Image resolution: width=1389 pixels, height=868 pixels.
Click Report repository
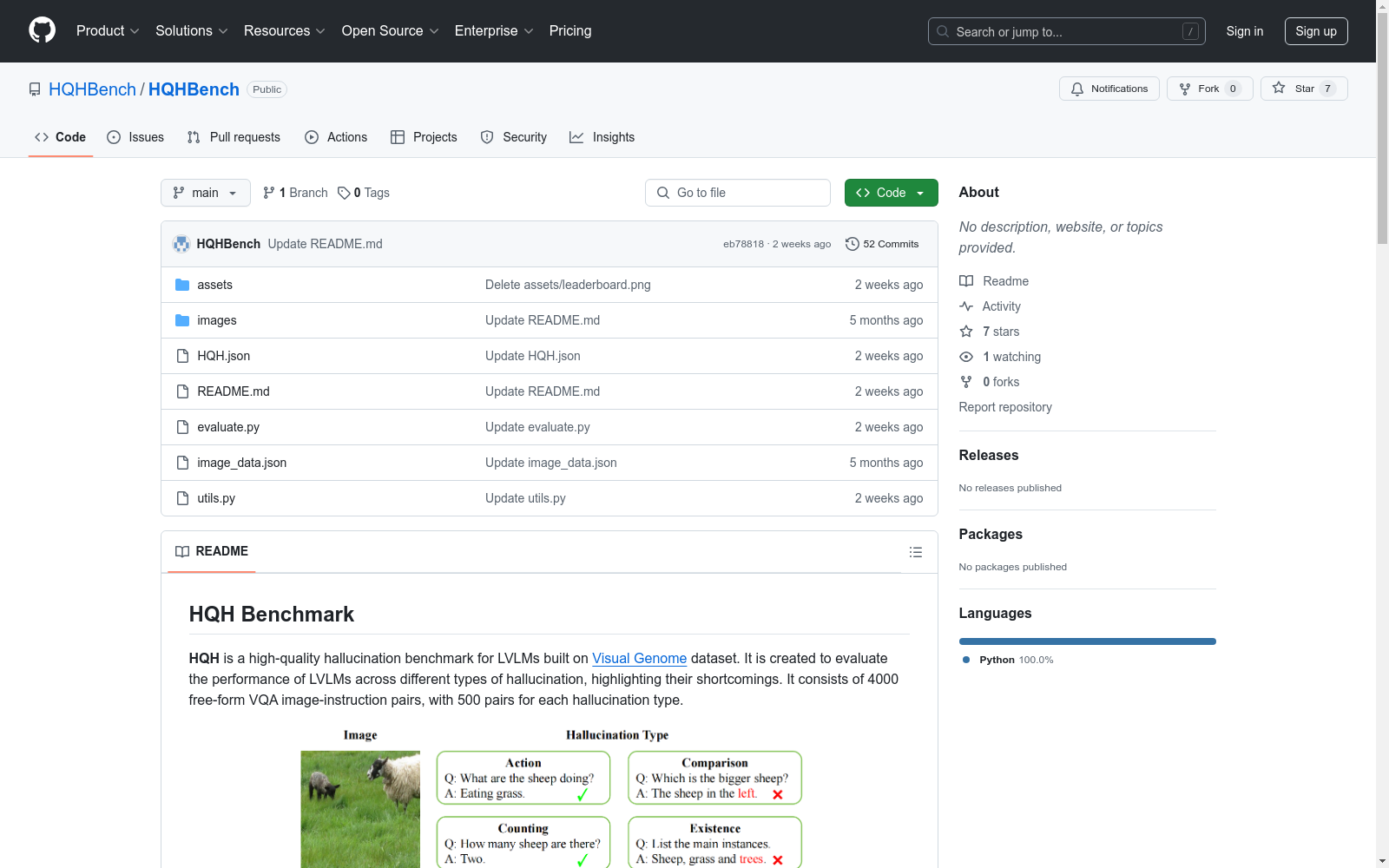(x=1005, y=407)
